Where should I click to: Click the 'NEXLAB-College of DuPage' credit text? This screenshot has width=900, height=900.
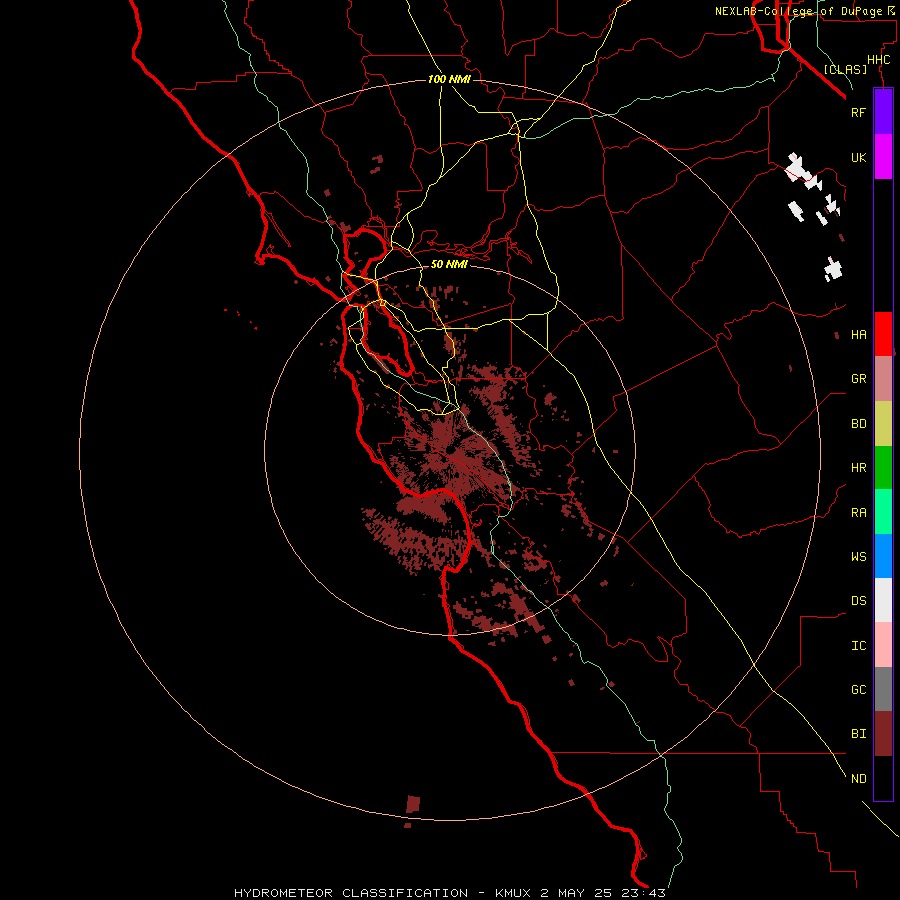coord(798,11)
